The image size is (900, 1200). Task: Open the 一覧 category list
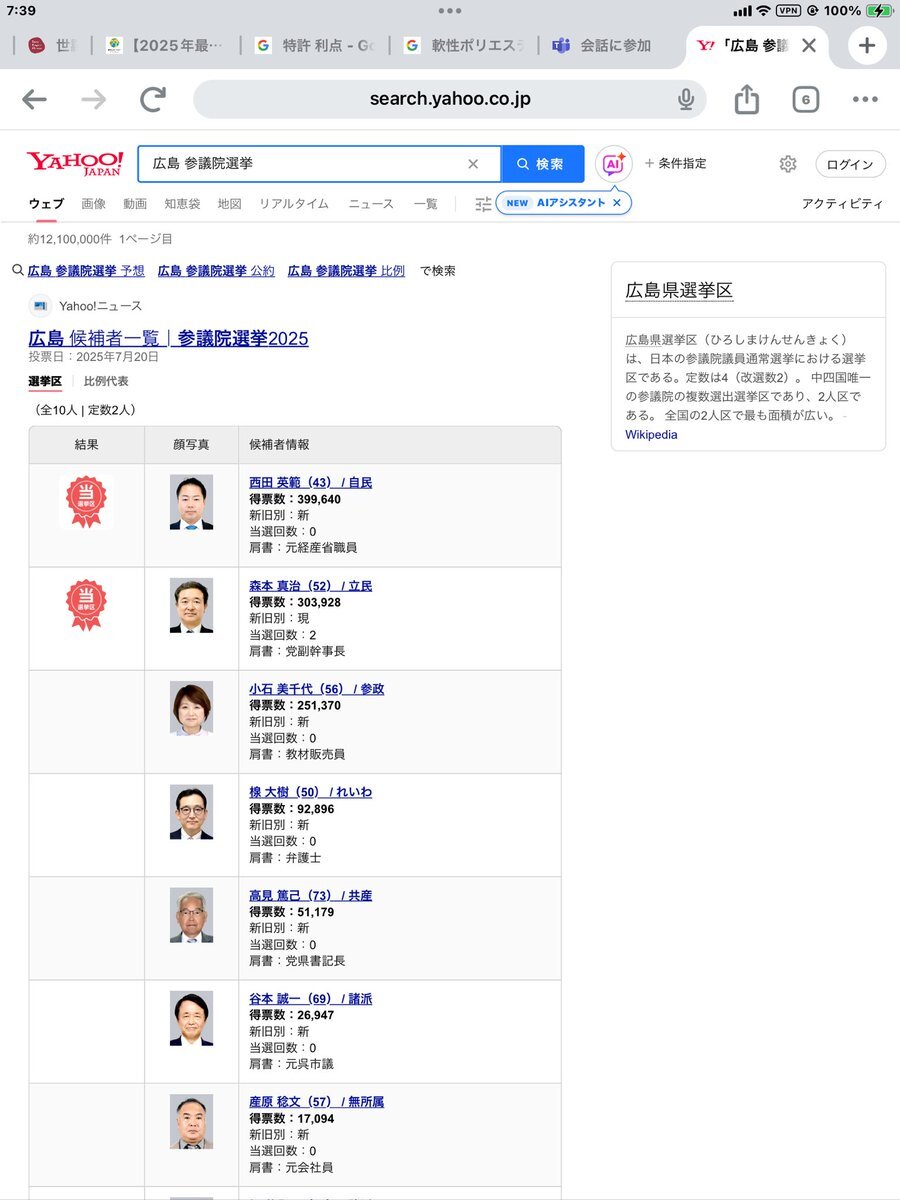[x=426, y=204]
